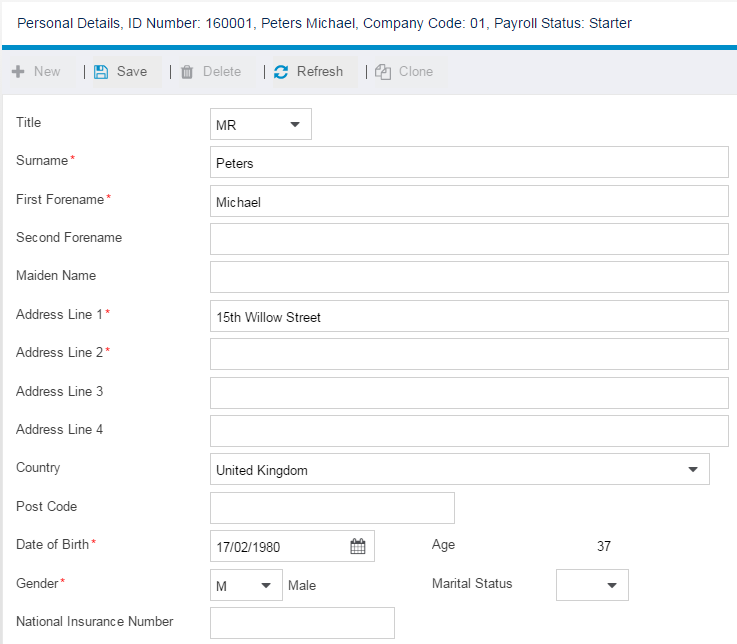The height and width of the screenshot is (644, 737).
Task: Select the Surname field containing Peters
Action: (x=469, y=162)
